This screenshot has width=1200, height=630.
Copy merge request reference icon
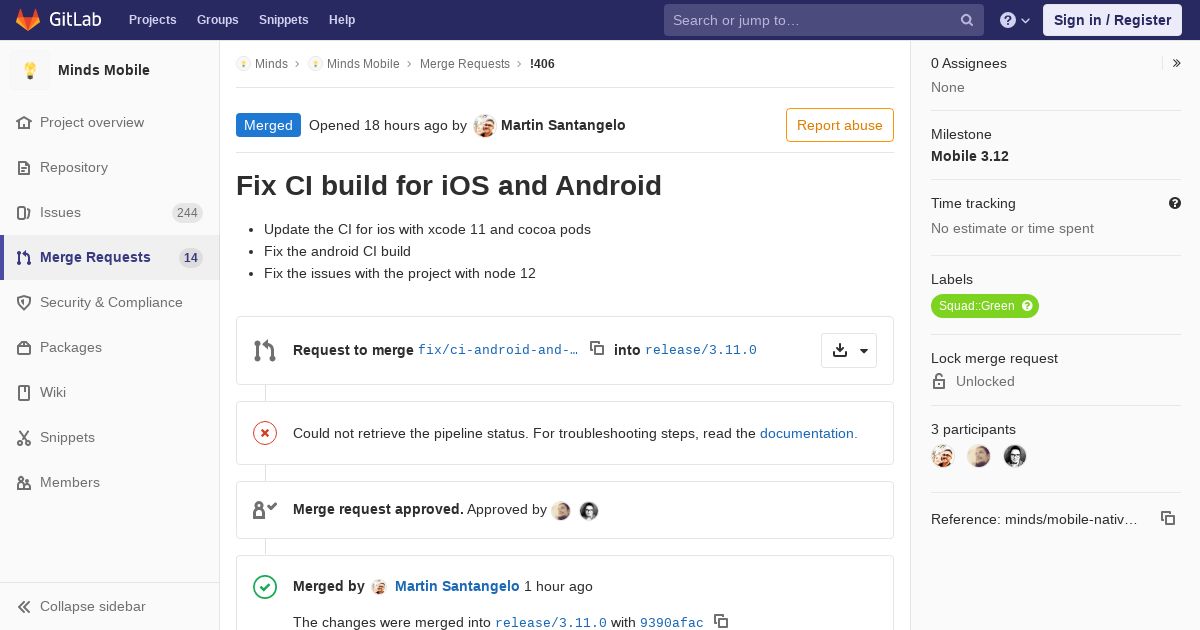pos(1167,518)
